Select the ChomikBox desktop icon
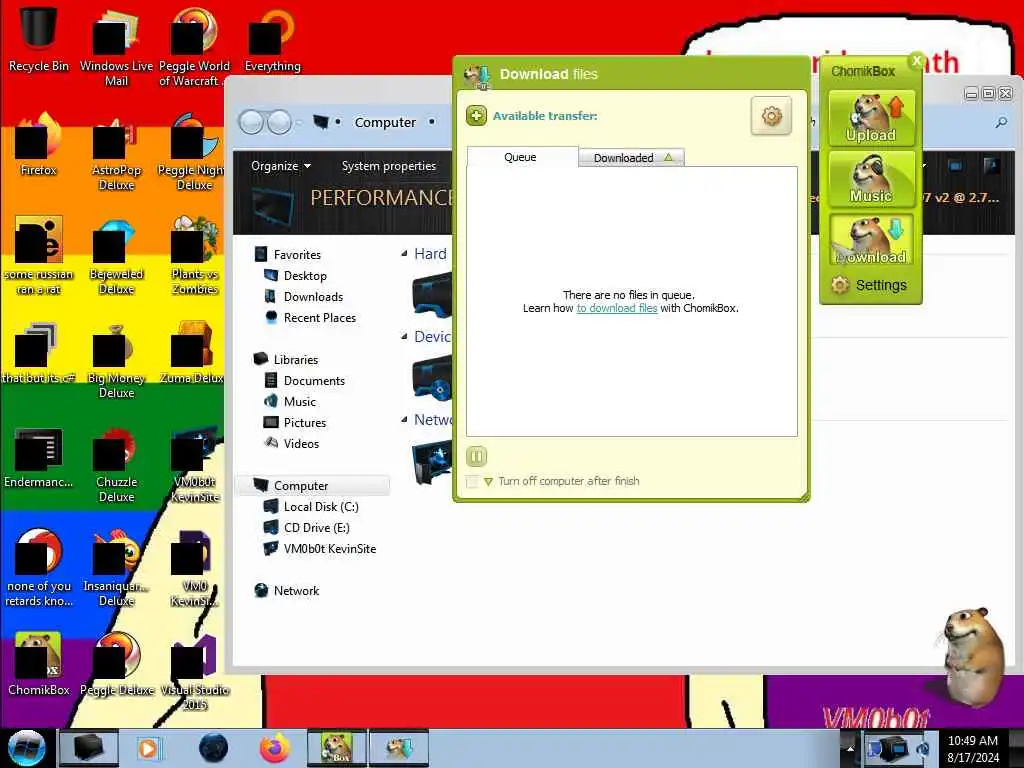 pos(39,665)
